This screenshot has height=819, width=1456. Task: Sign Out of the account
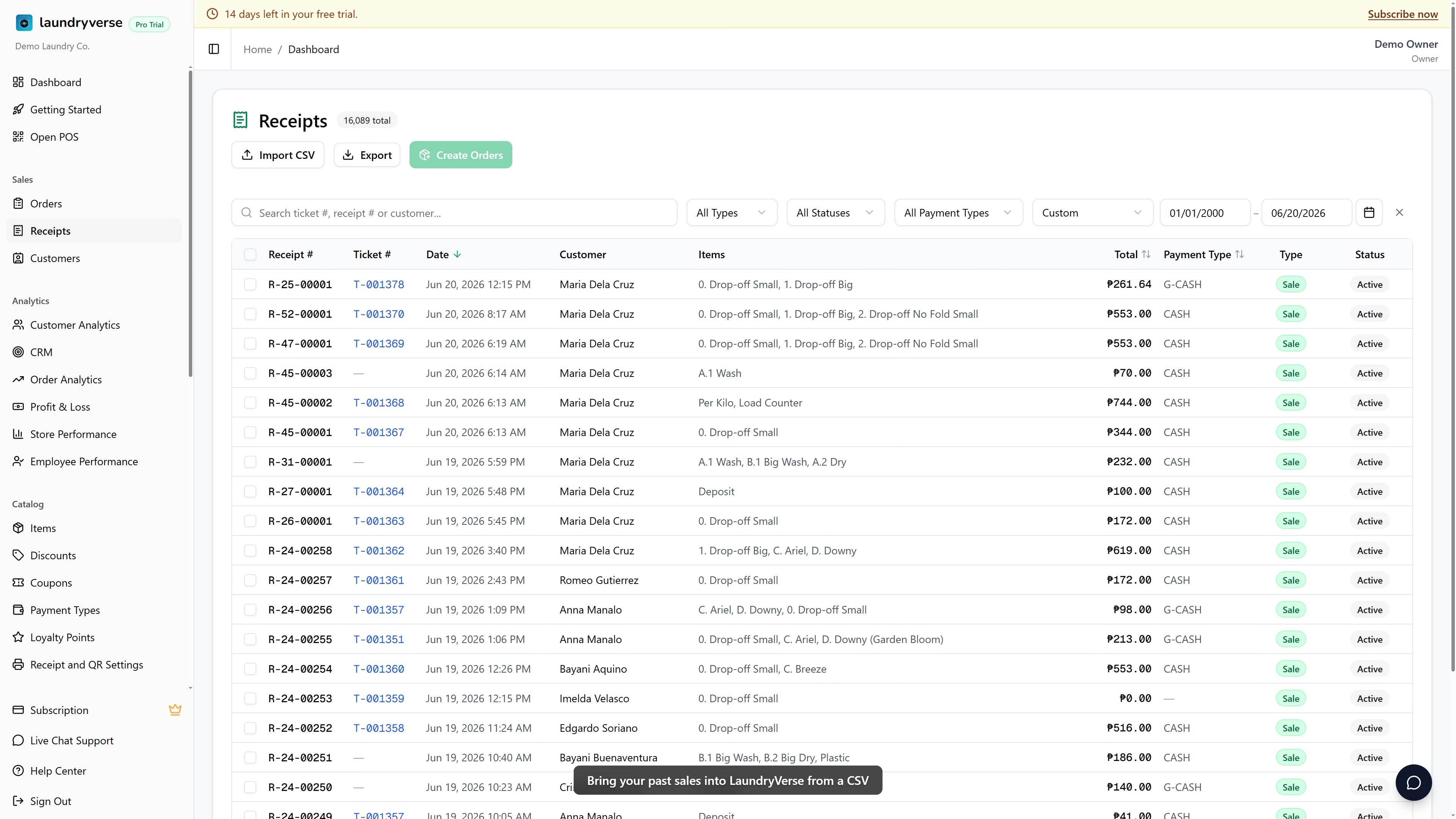pos(94,801)
